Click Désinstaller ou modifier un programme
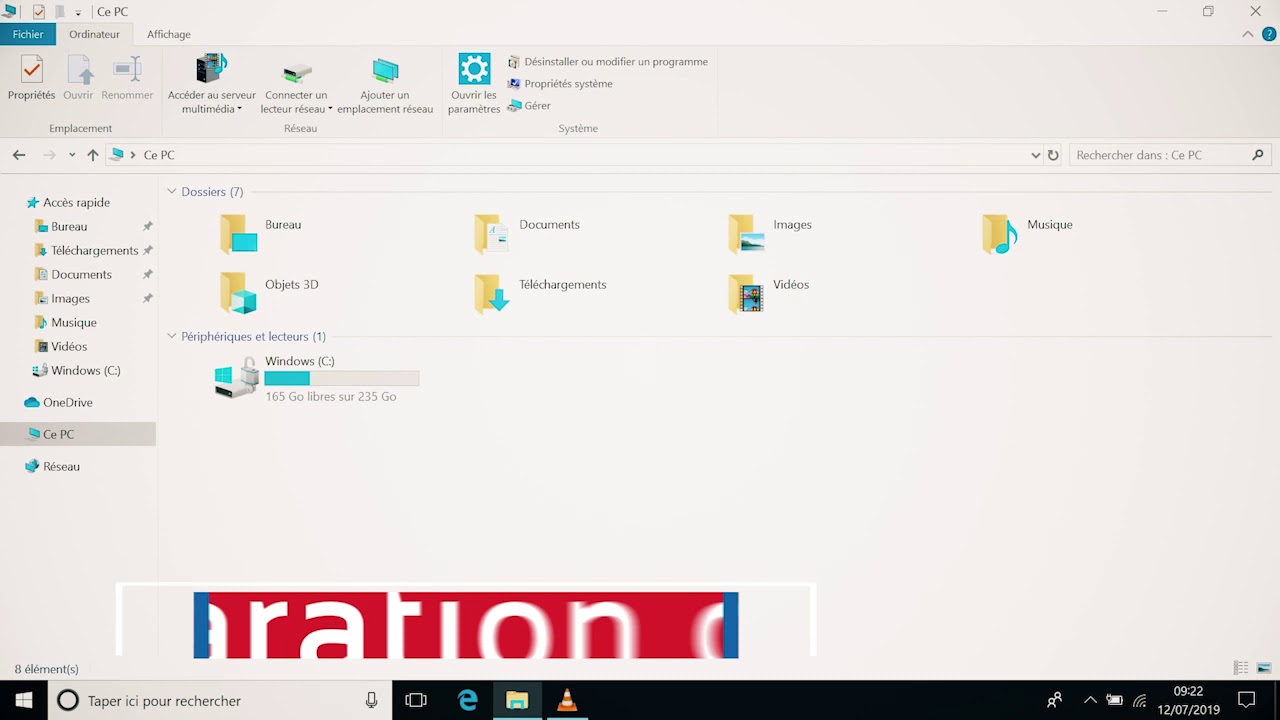This screenshot has width=1280, height=720. (x=608, y=62)
